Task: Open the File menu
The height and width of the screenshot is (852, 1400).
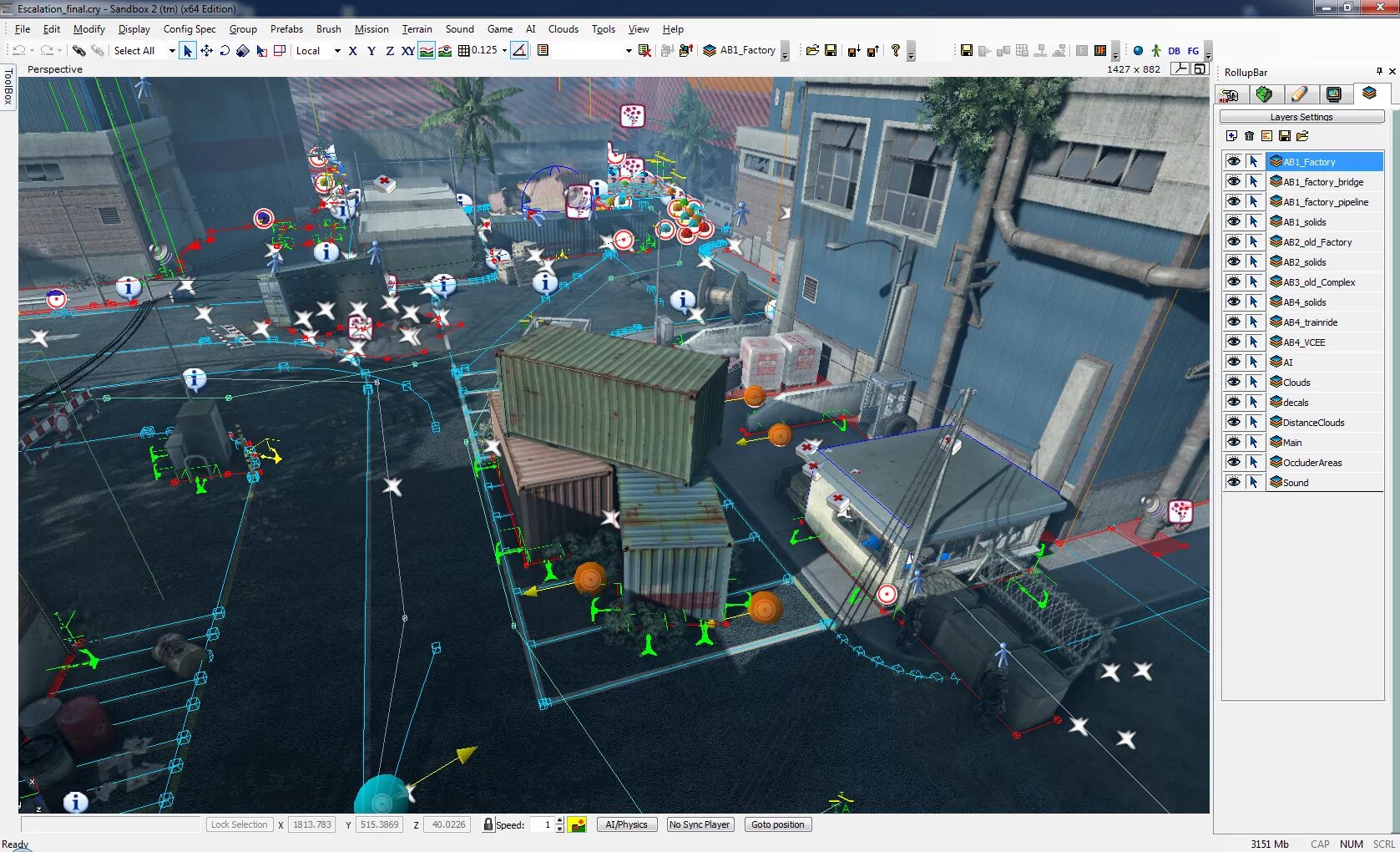Action: (x=23, y=29)
